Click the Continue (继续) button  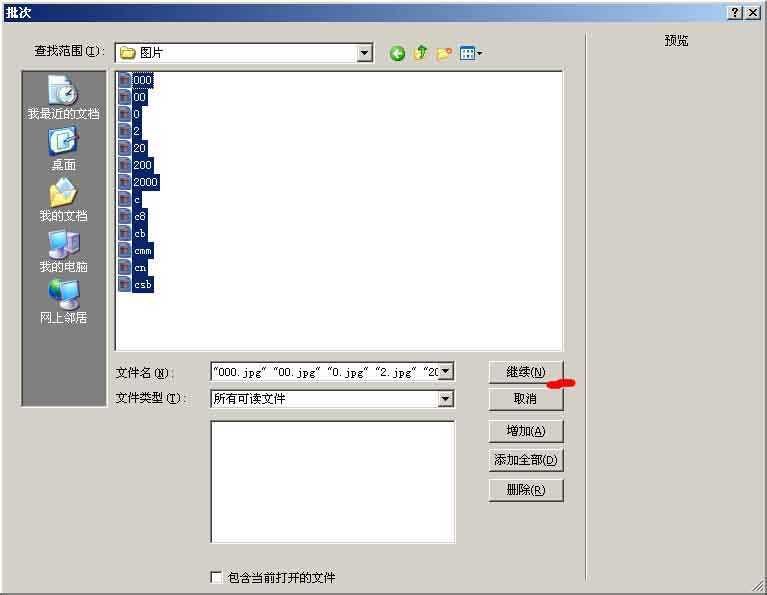pyautogui.click(x=526, y=372)
